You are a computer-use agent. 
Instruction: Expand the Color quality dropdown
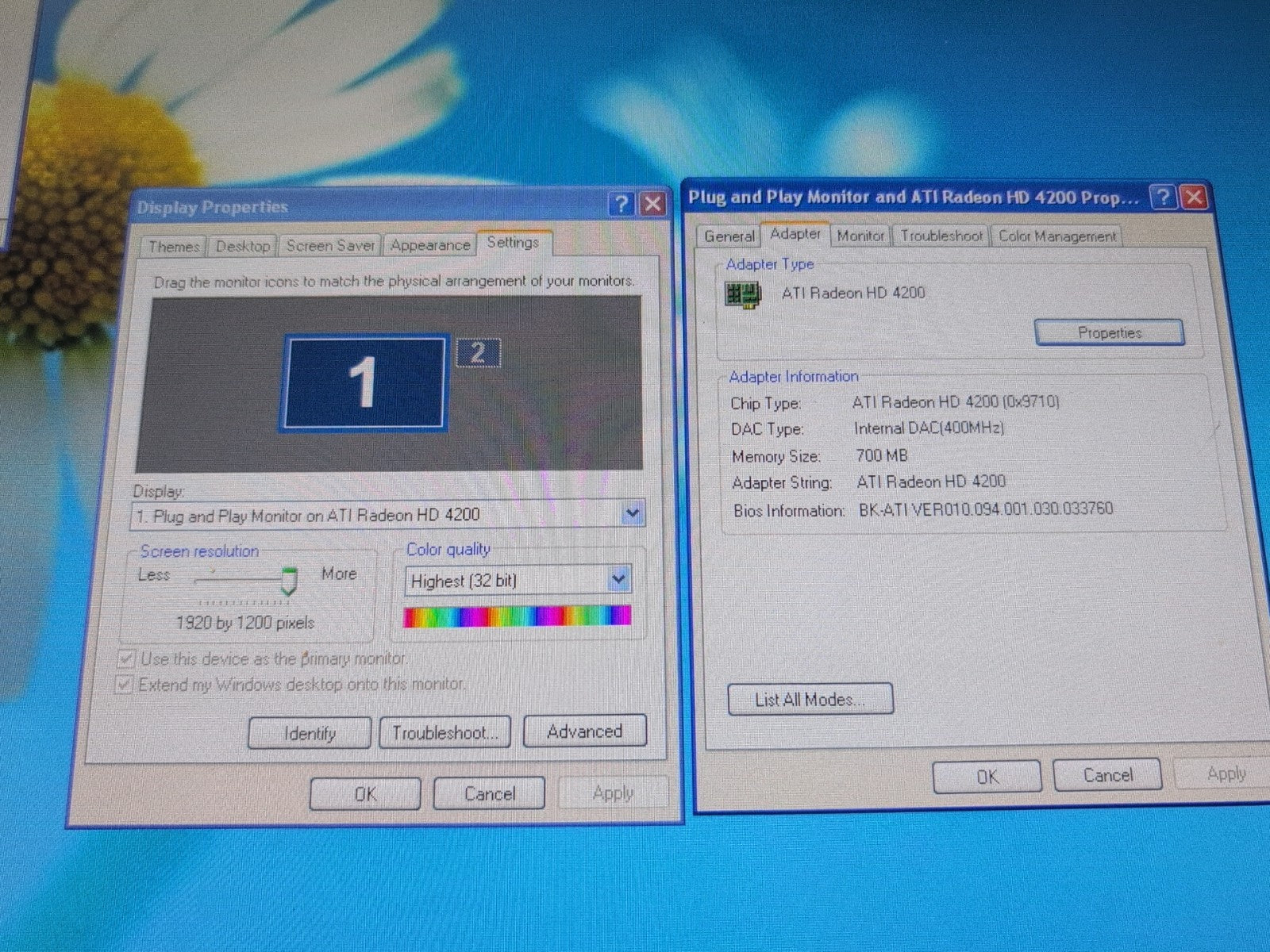[619, 580]
